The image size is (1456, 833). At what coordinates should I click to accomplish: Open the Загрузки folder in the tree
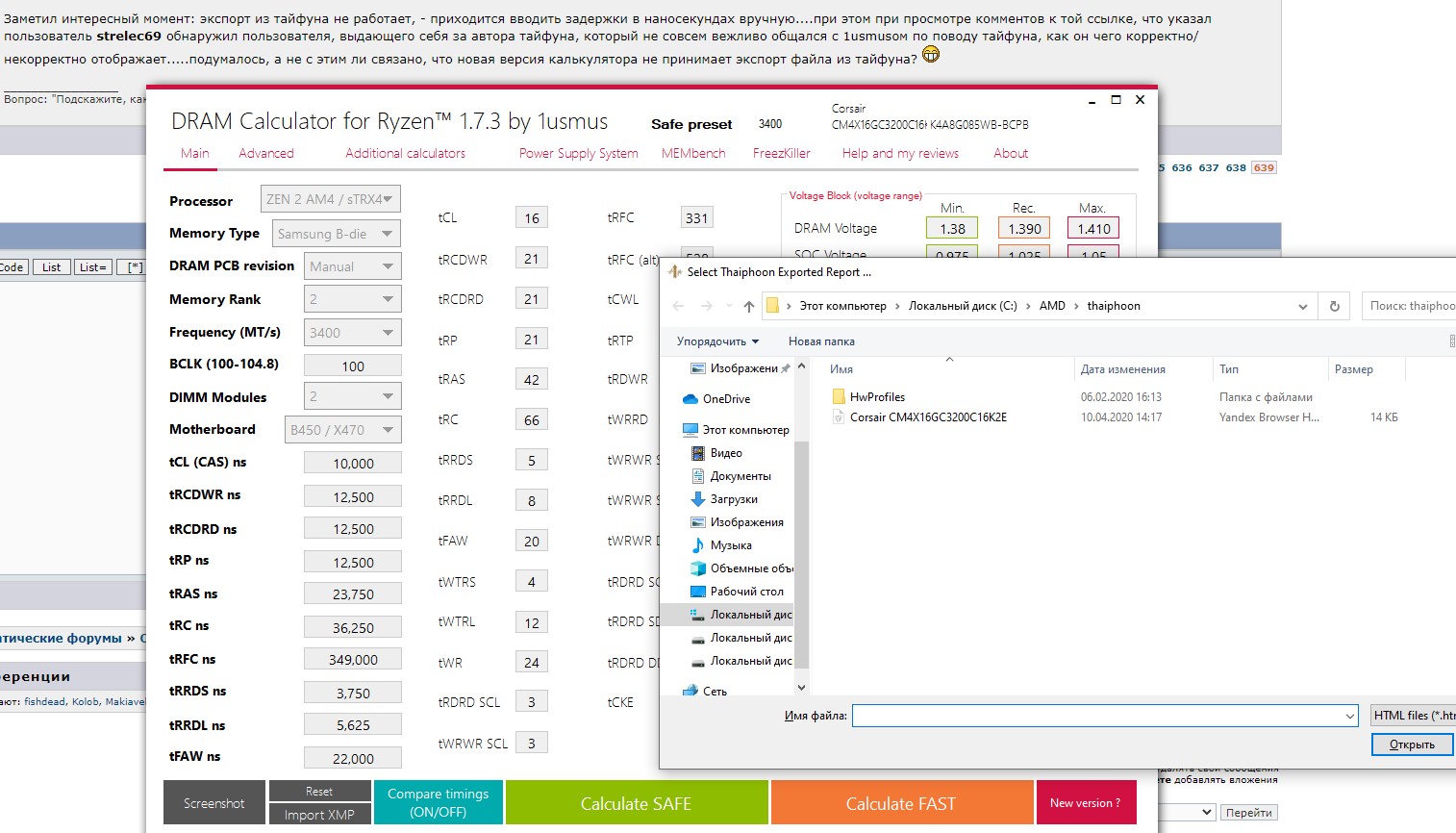coord(724,499)
